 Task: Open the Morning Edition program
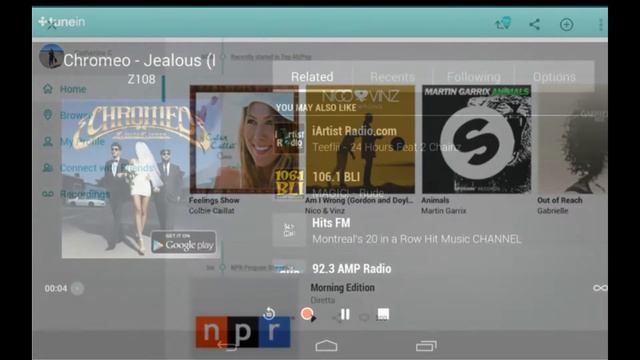(x=342, y=287)
